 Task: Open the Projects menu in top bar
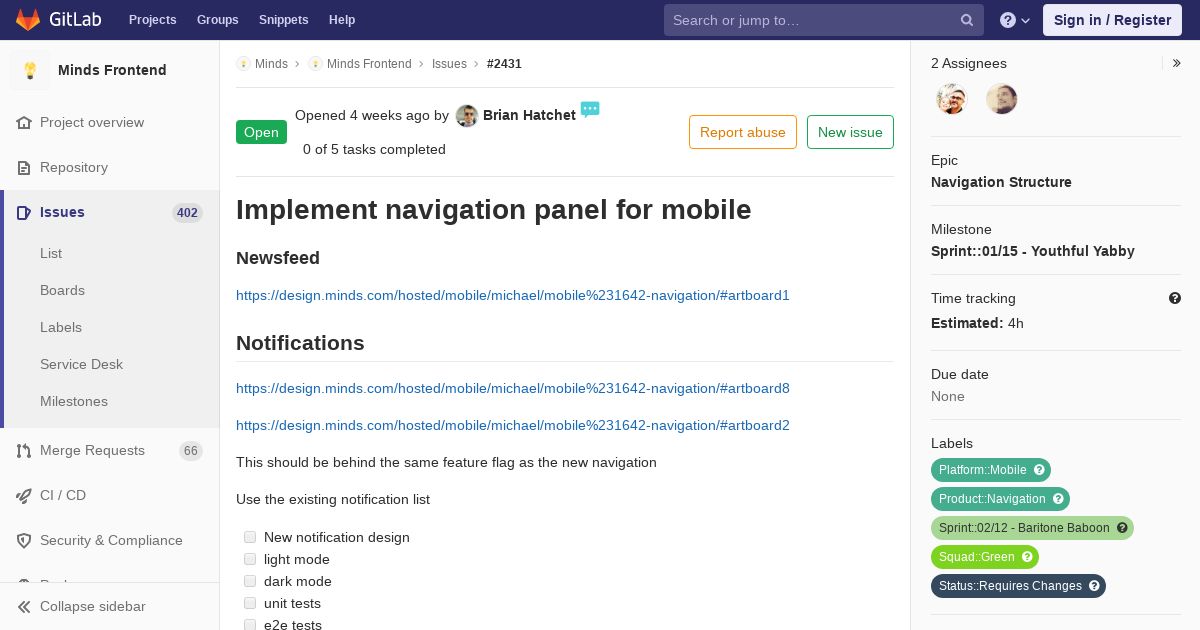pos(153,20)
